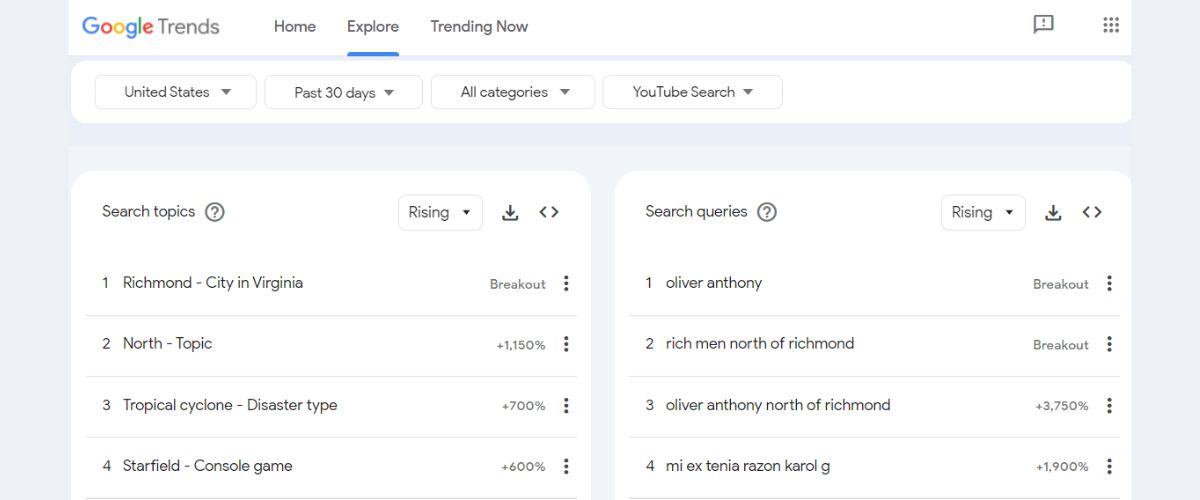Open the All categories dropdown
Screen dimensions: 1200x500
[x=513, y=92]
